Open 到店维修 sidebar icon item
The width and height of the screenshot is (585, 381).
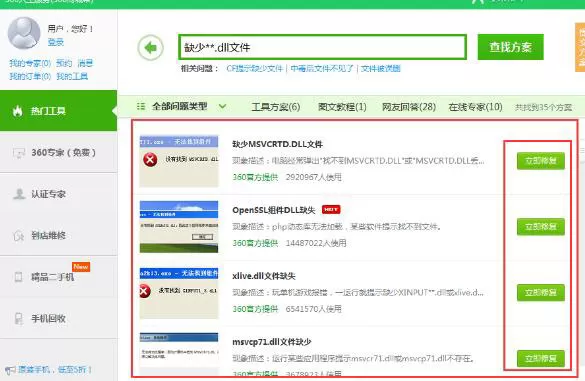(x=59, y=235)
